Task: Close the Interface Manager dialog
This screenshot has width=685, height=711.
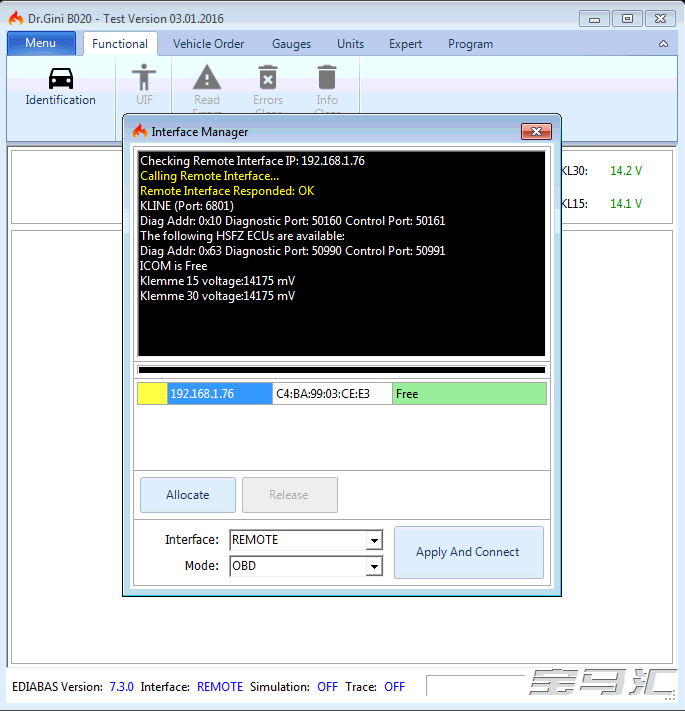Action: pos(536,131)
